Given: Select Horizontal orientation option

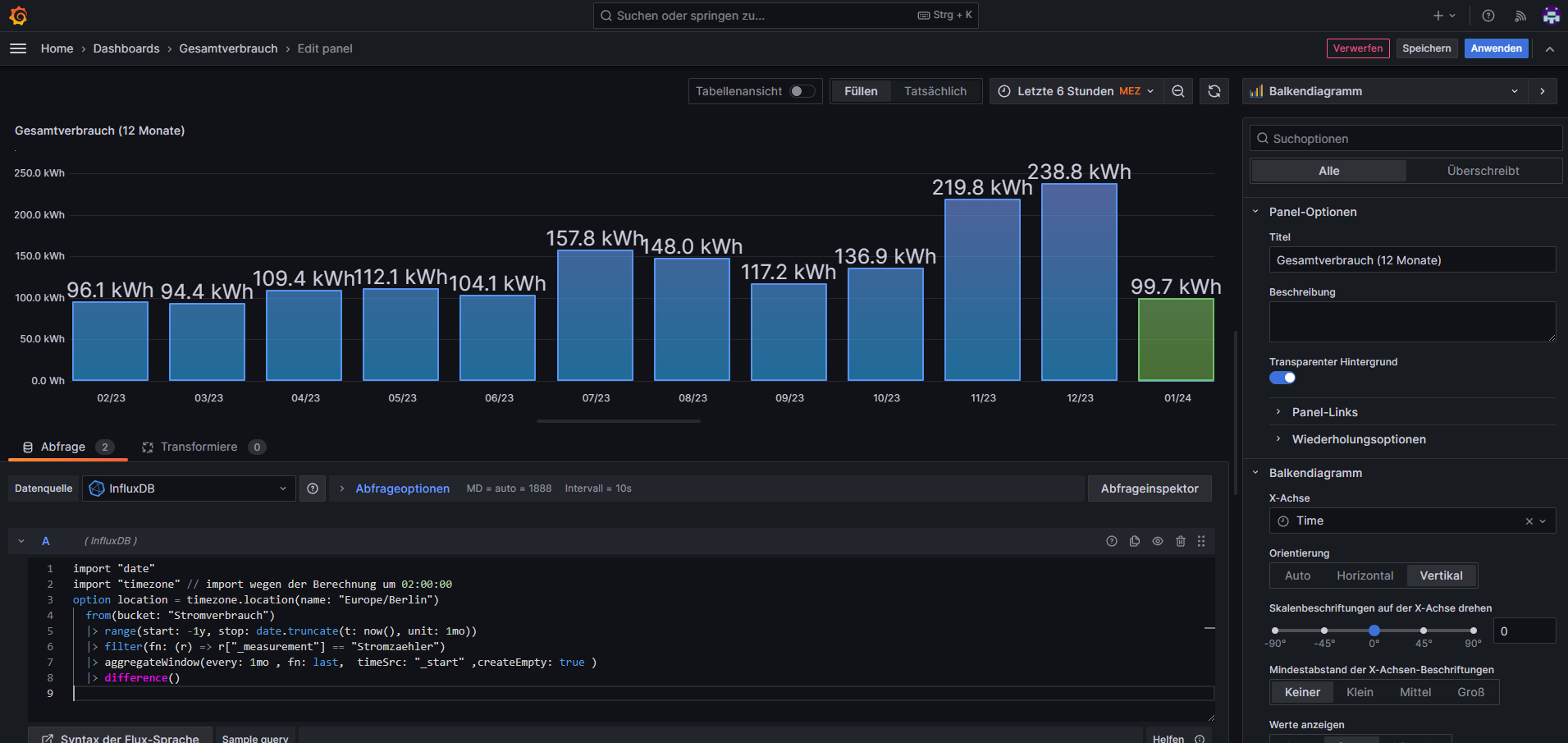Looking at the screenshot, I should click(x=1365, y=576).
